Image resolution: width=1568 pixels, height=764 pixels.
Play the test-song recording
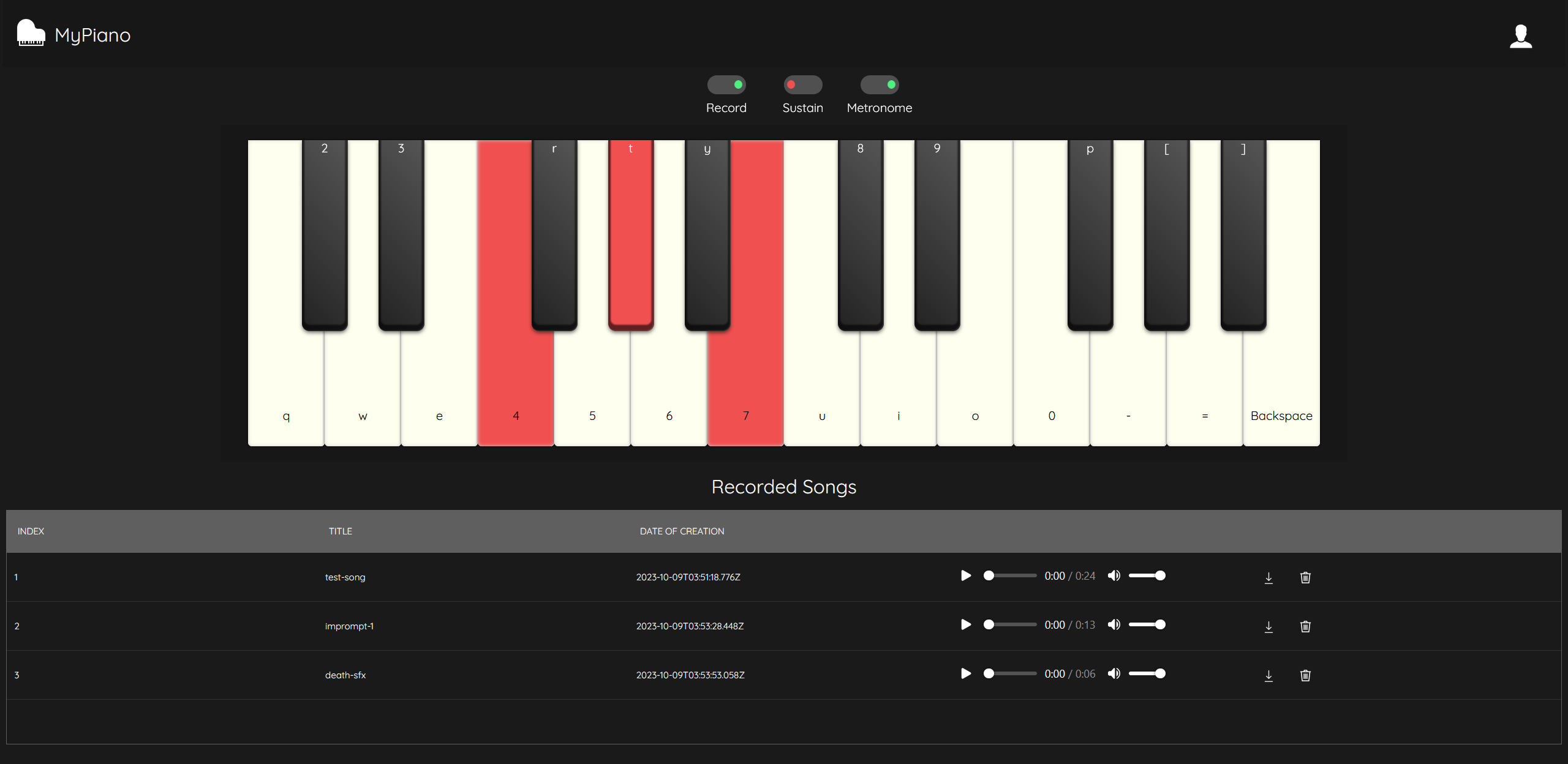[x=966, y=575]
